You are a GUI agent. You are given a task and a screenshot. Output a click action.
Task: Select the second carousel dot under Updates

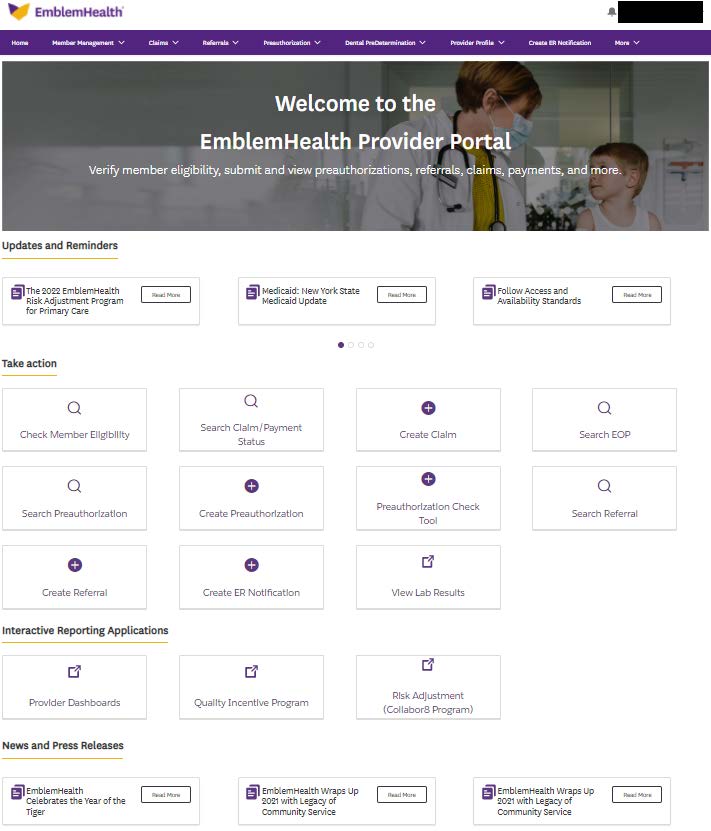point(351,345)
